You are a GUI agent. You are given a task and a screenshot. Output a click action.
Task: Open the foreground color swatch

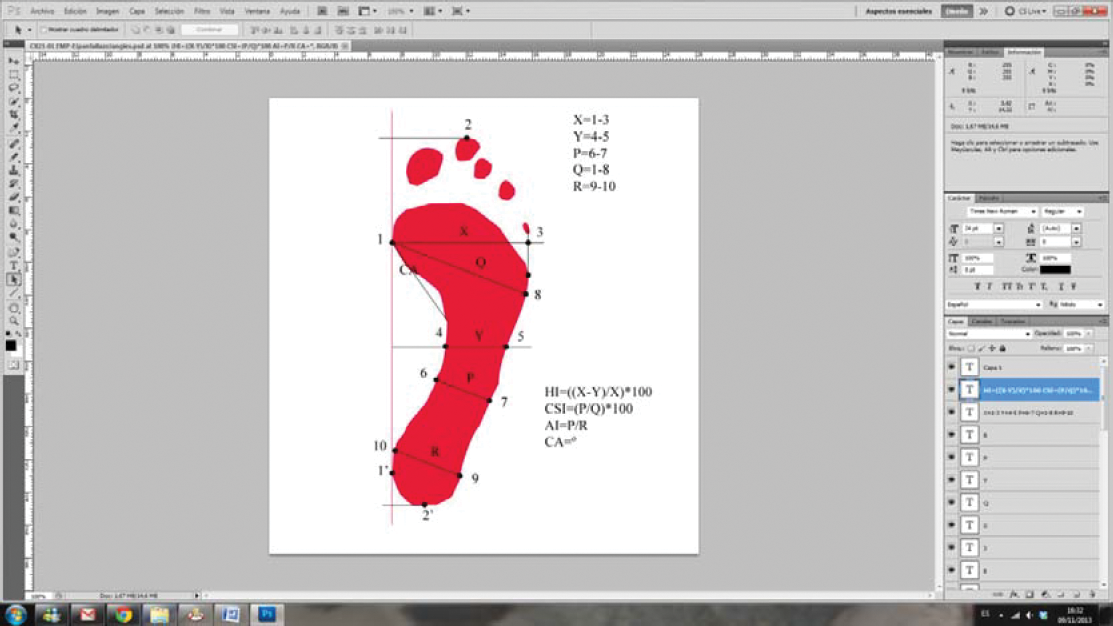(x=11, y=345)
